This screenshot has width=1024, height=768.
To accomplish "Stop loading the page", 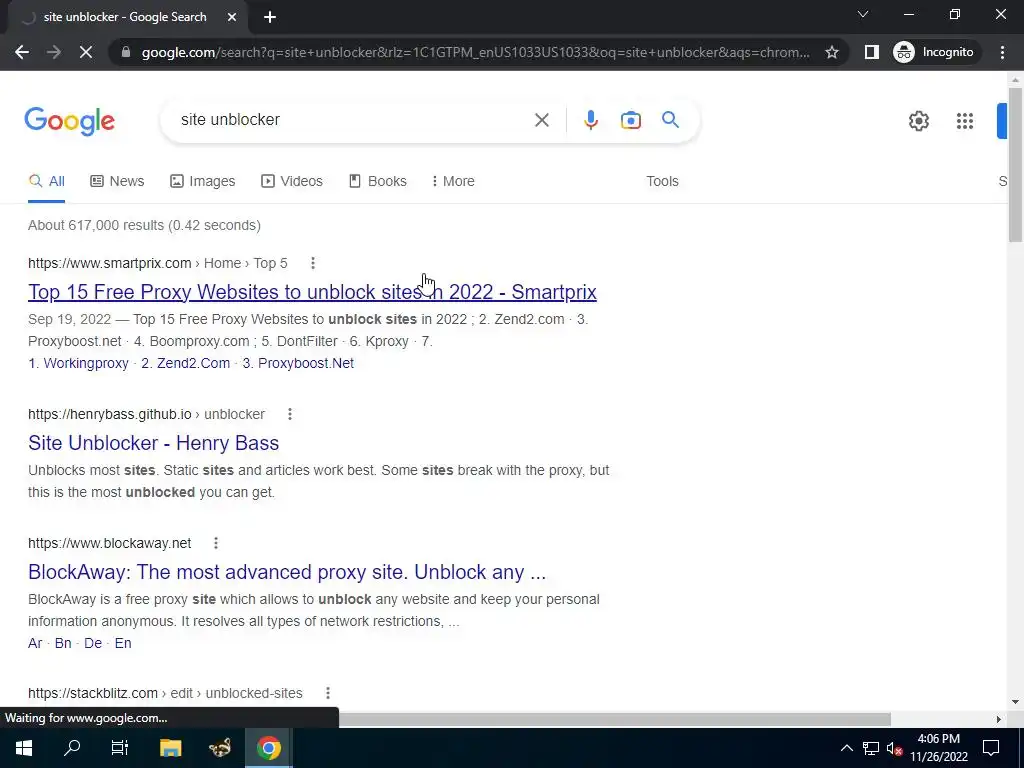I will pyautogui.click(x=86, y=52).
